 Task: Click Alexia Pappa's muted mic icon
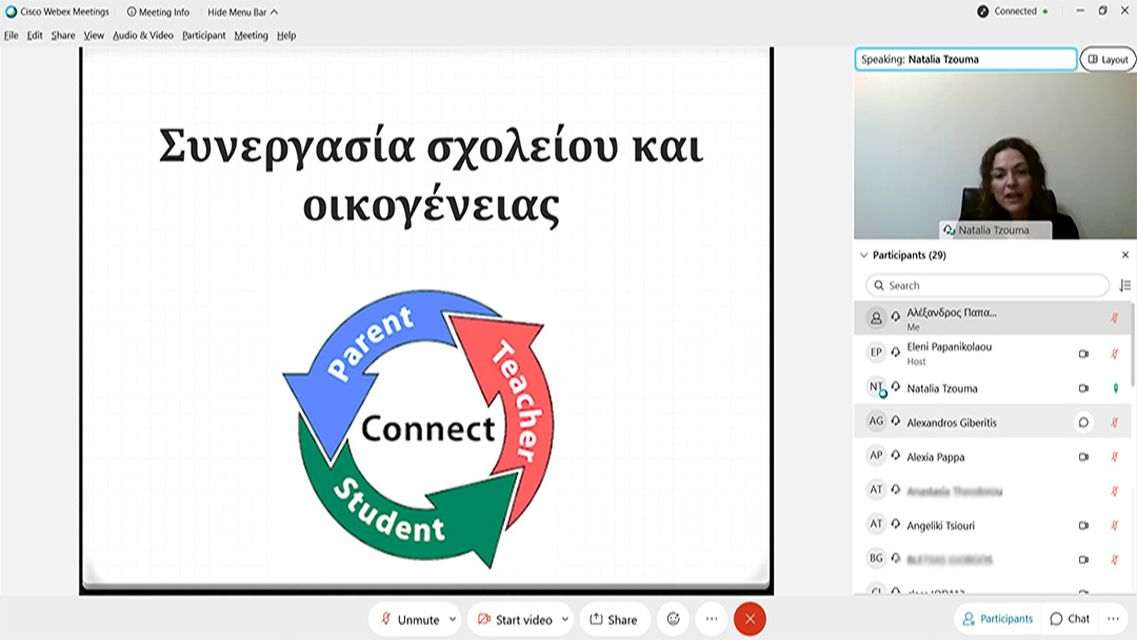click(x=1115, y=457)
